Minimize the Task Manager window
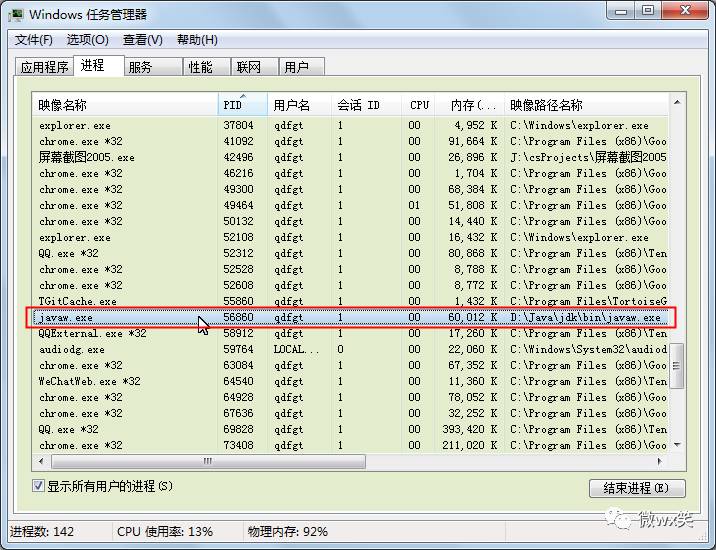The image size is (716, 550). tap(621, 11)
